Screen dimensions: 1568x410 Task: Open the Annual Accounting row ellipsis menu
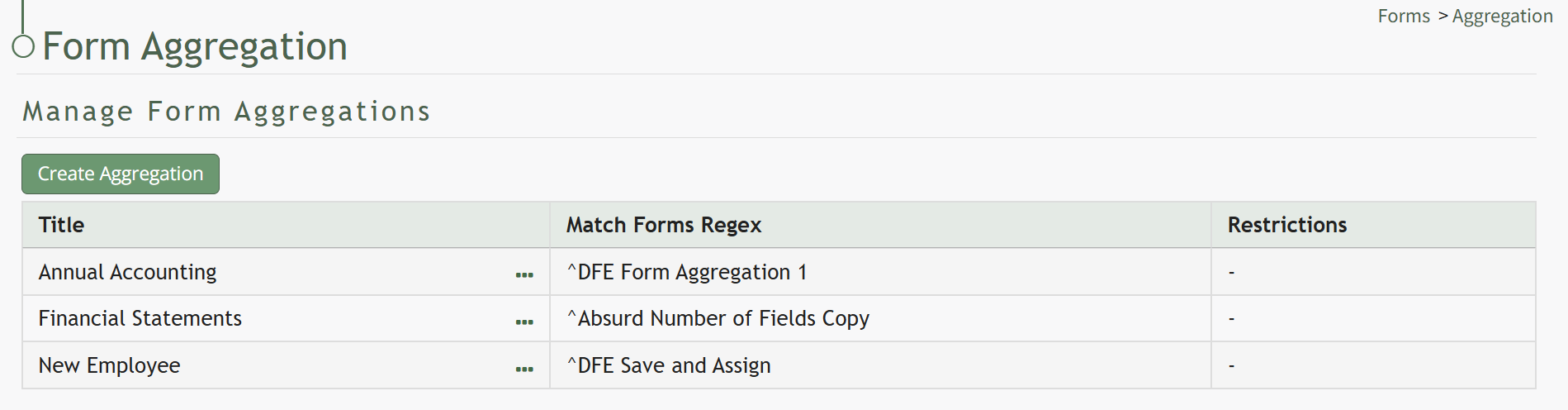(524, 275)
